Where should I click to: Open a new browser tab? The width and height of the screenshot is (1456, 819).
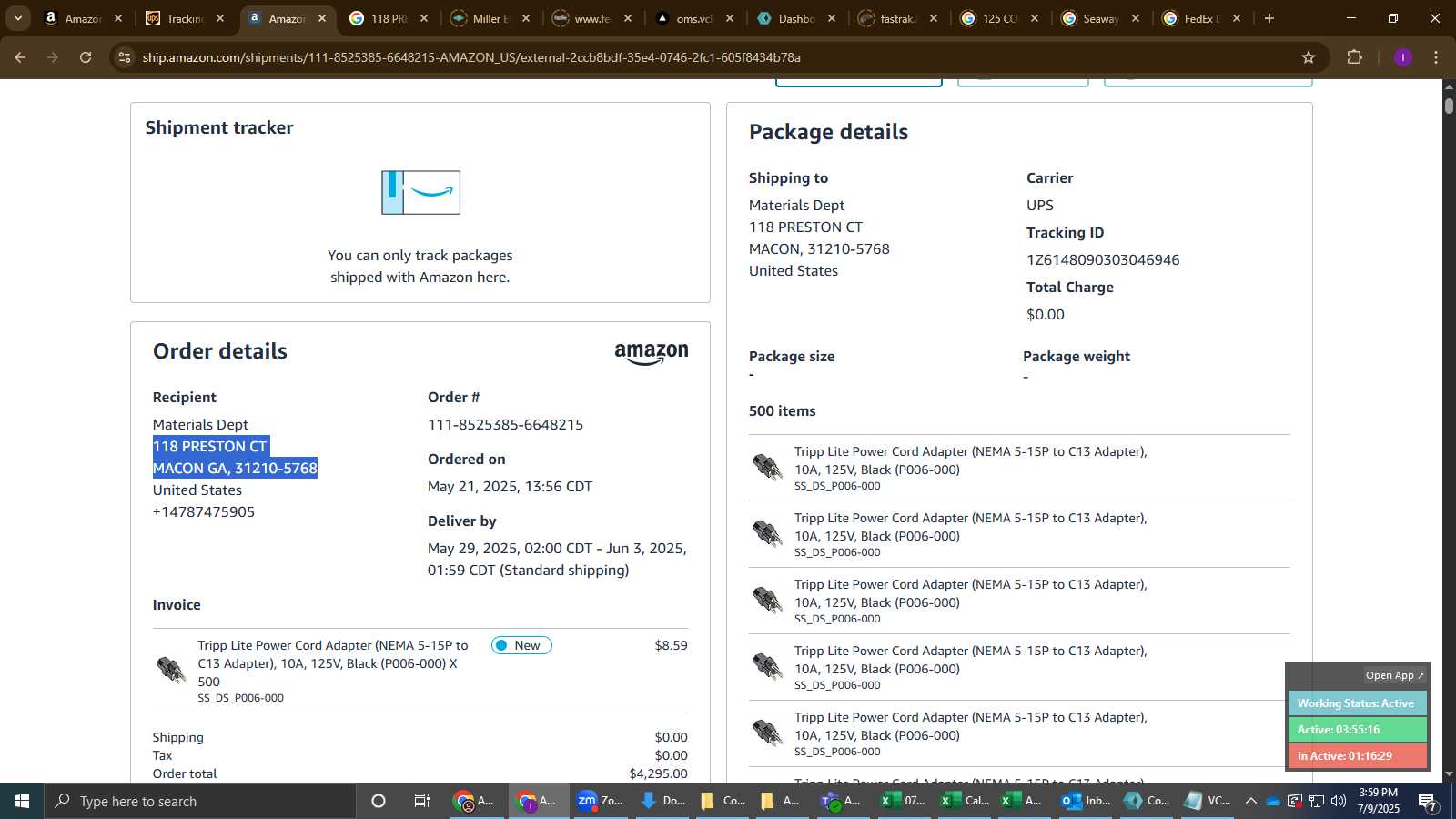(x=1269, y=18)
